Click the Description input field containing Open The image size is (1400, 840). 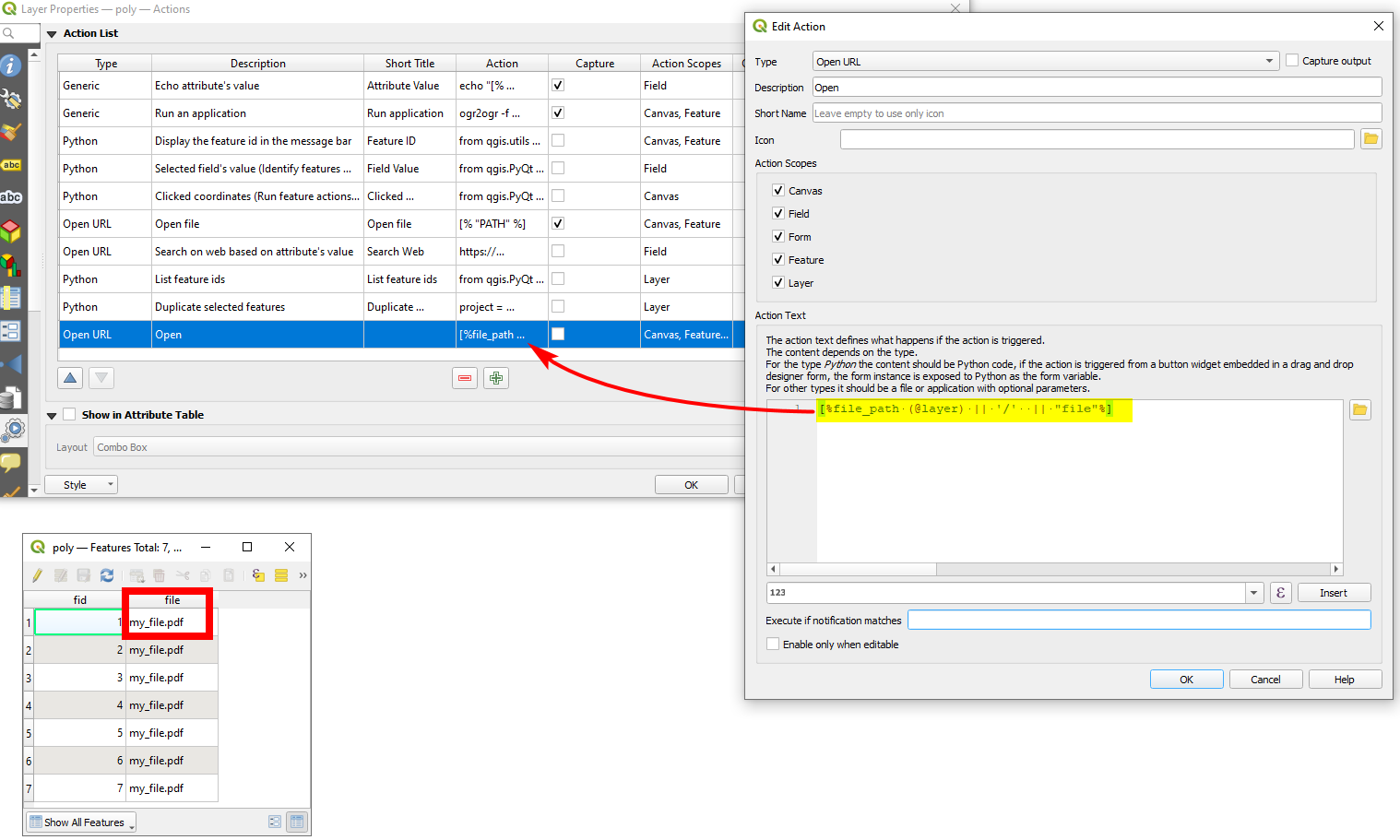click(x=1097, y=87)
